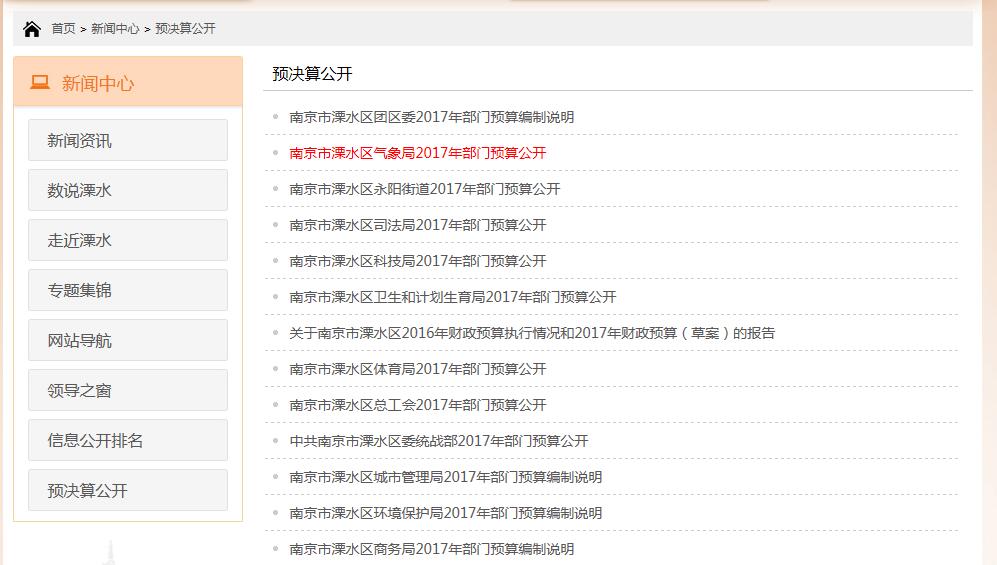Open the red 气象局2017年部门预算公开 link
The image size is (997, 565).
point(417,153)
